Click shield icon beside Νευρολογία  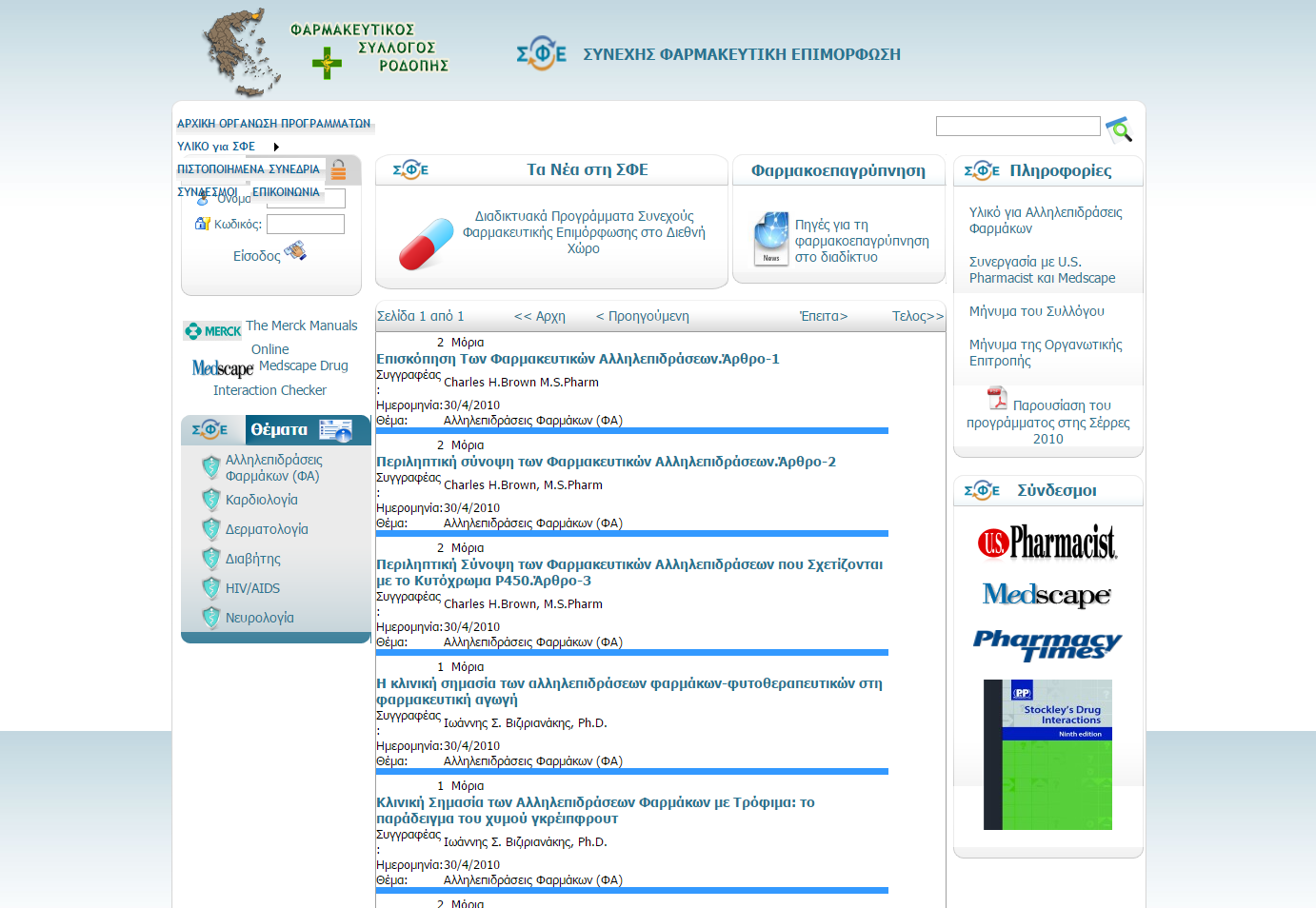tap(211, 618)
